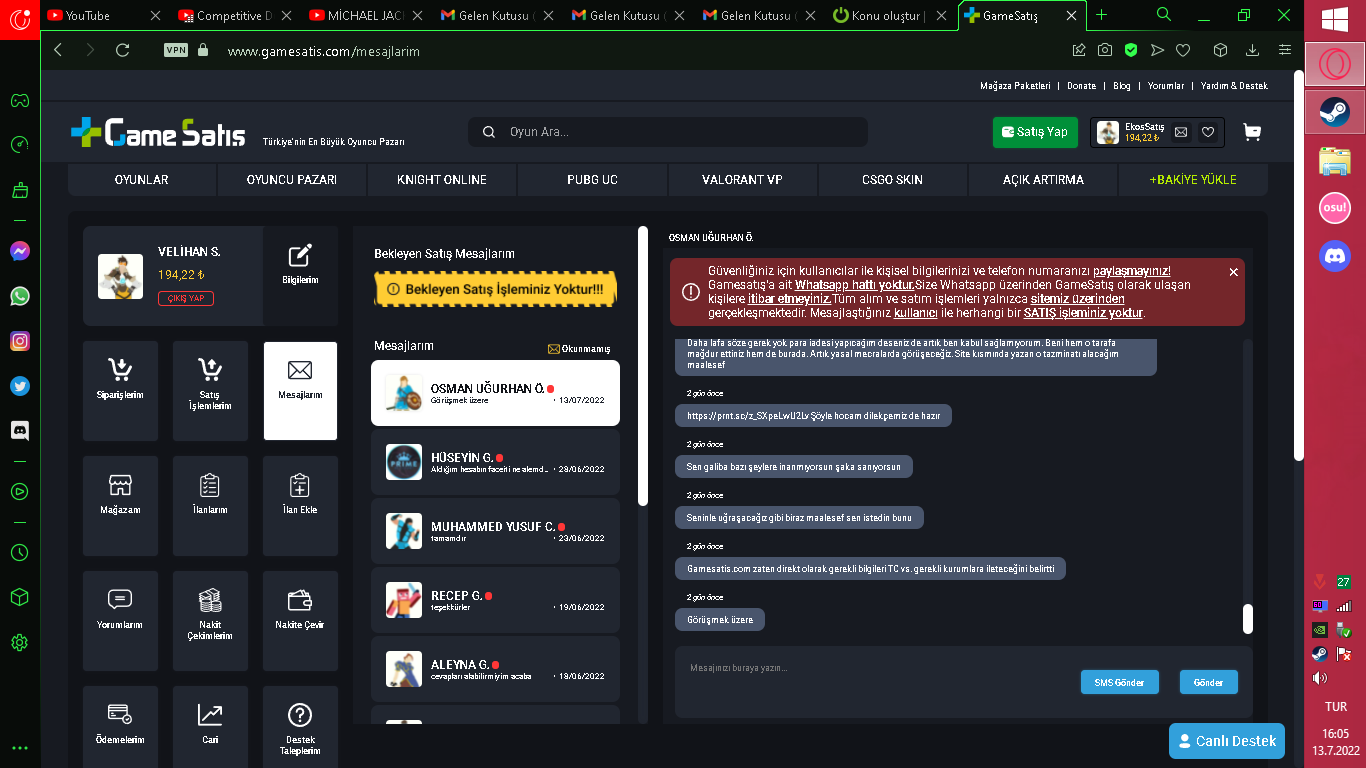Open GX Cleaner broom icon in sidebar
Image resolution: width=1366 pixels, height=768 pixels.
click(19, 190)
